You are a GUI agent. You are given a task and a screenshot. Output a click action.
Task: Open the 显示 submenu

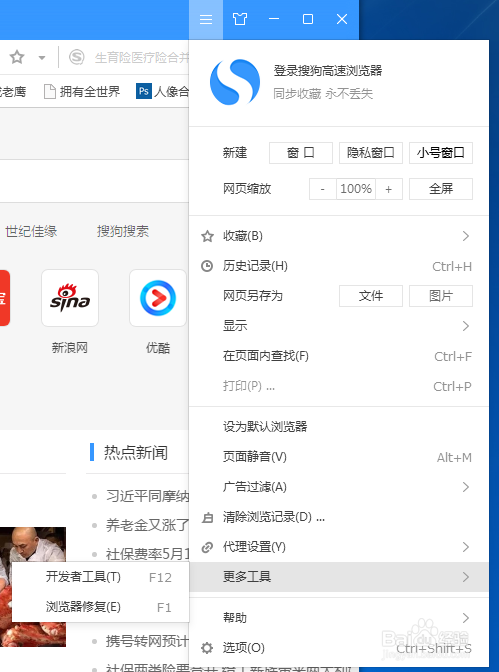pos(339,326)
